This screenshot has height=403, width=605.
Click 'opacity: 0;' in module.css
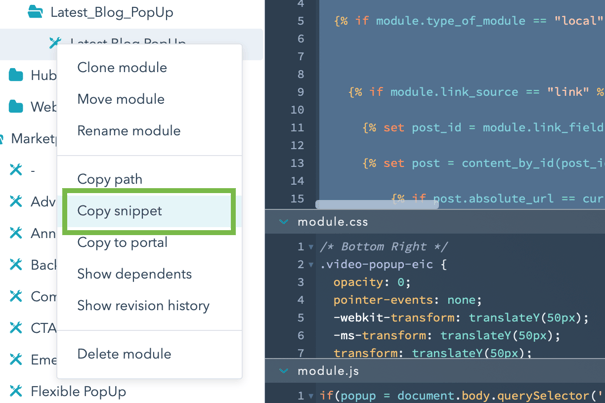[372, 282]
